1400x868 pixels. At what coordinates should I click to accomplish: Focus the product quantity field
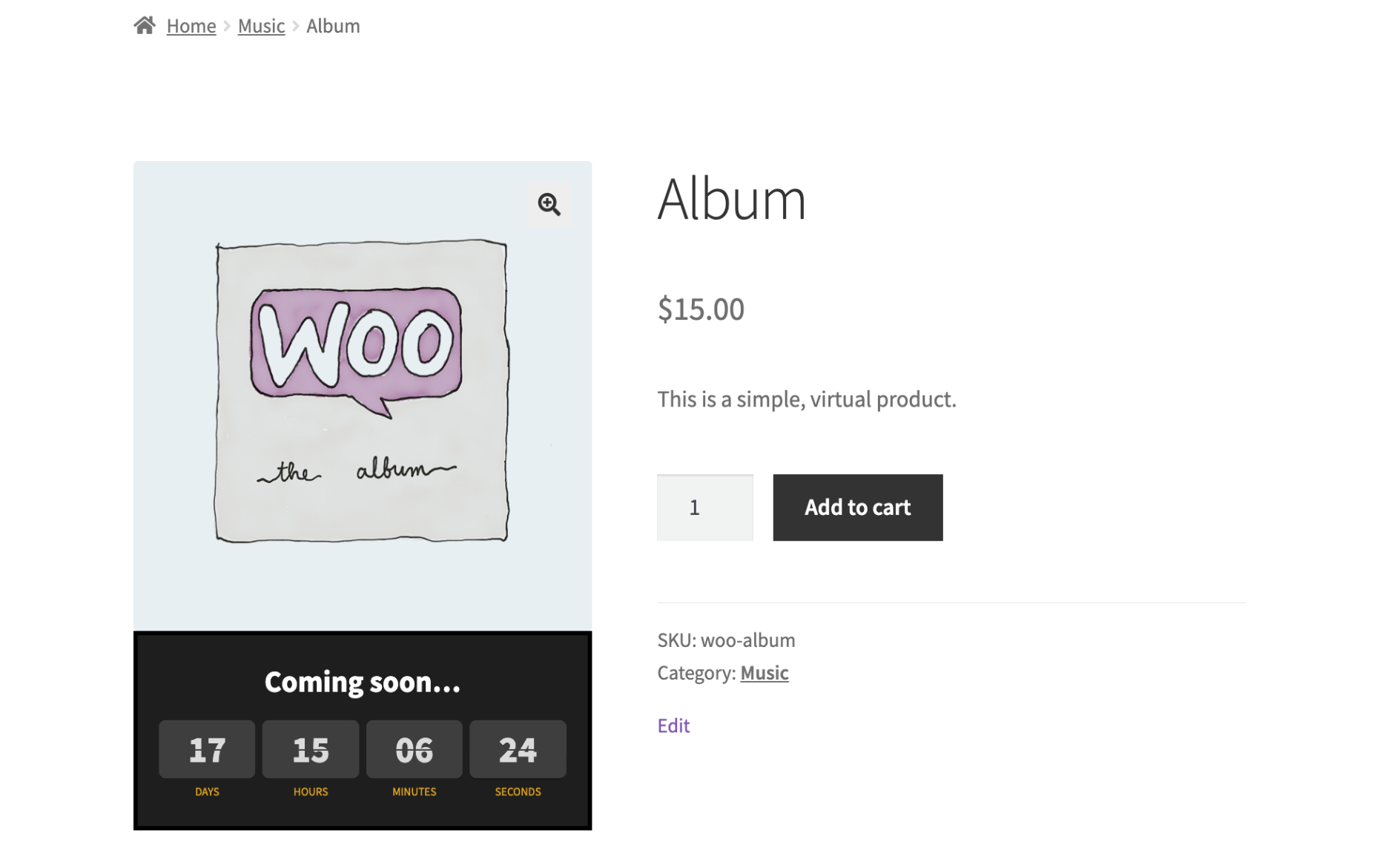point(704,507)
